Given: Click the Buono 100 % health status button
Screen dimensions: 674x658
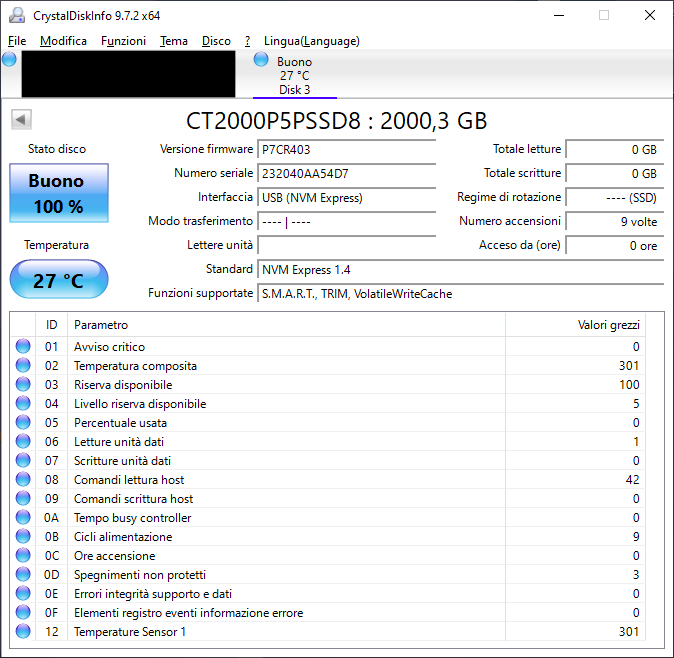Looking at the screenshot, I should tap(59, 193).
